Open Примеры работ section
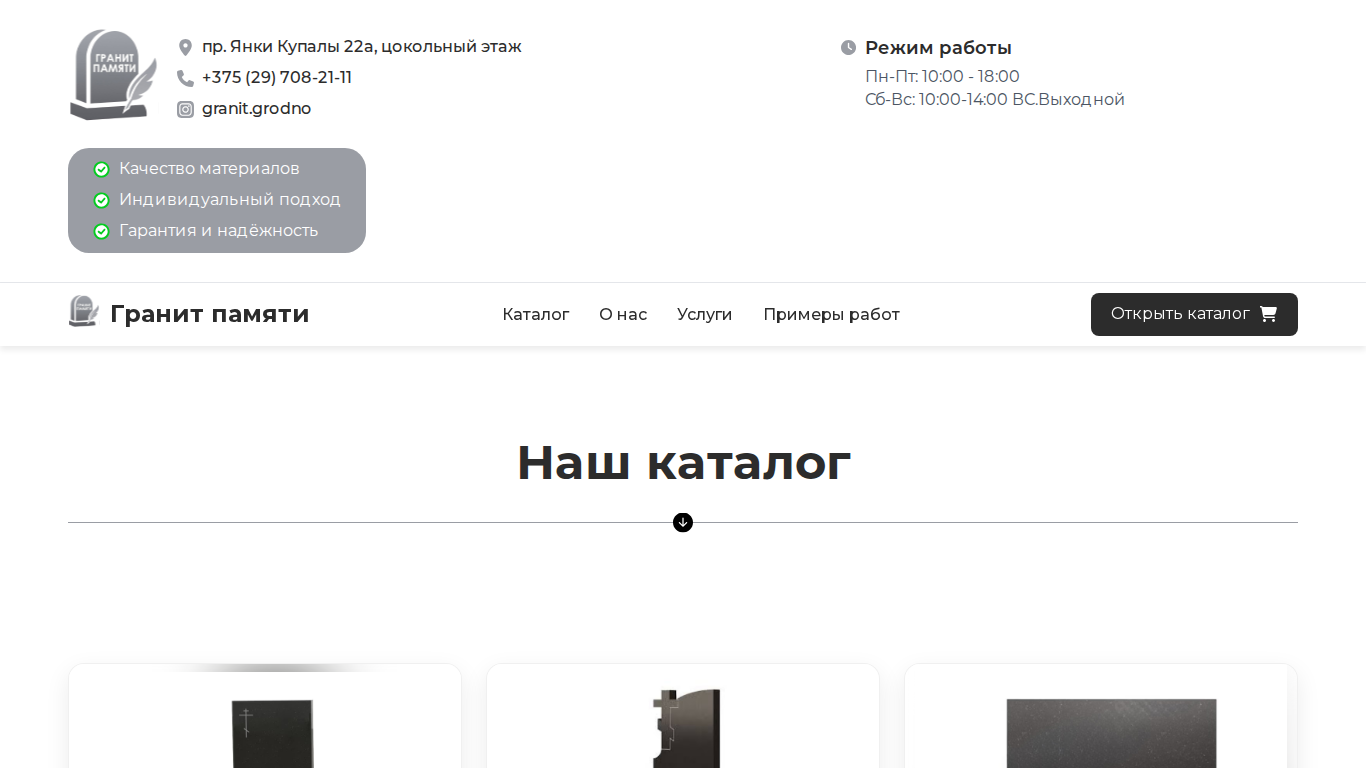 [x=832, y=314]
